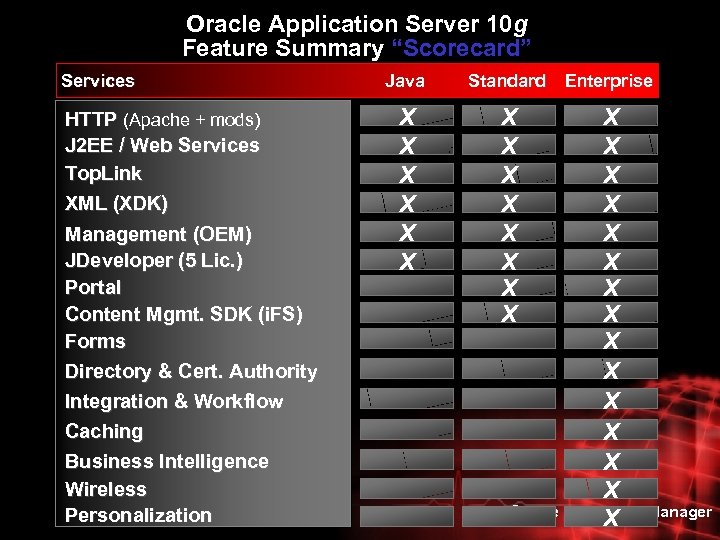
Task: Click the X in TopLink row, Standard column
Action: pos(509,174)
